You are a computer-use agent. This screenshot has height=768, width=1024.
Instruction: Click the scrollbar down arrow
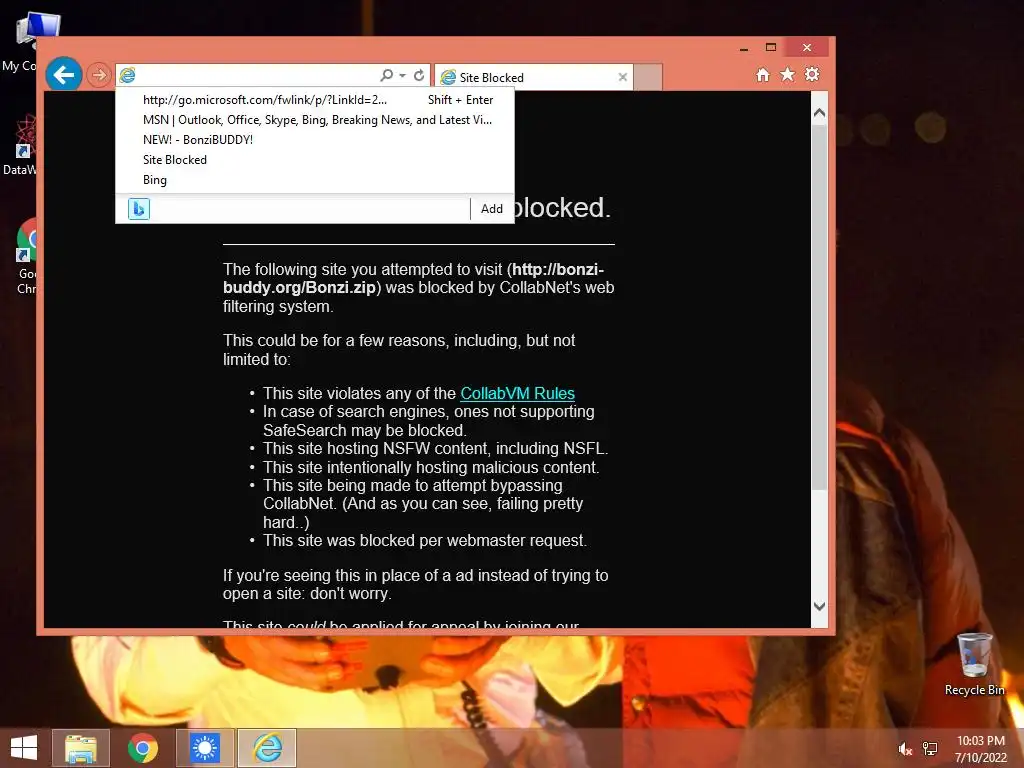[819, 606]
